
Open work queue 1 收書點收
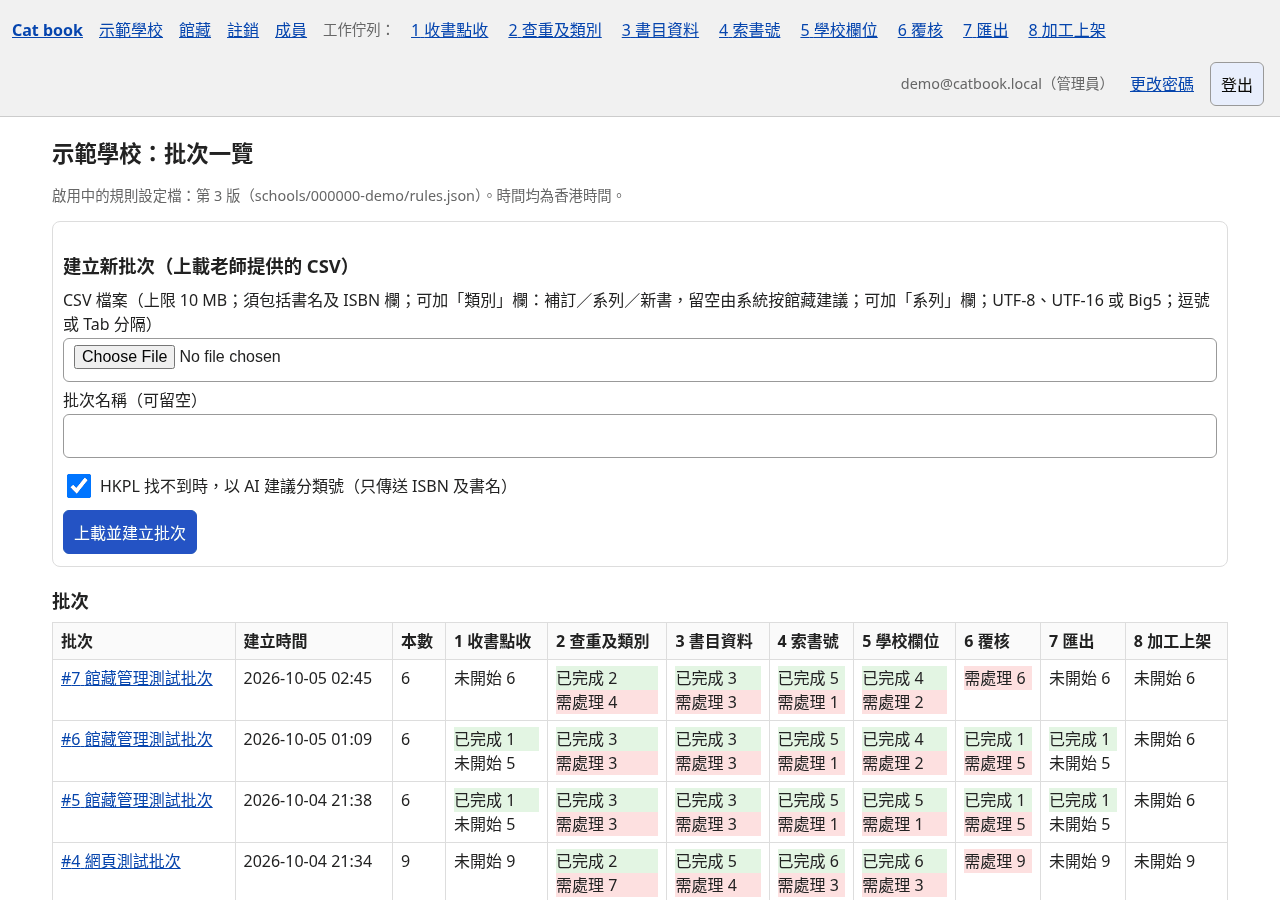tap(450, 30)
